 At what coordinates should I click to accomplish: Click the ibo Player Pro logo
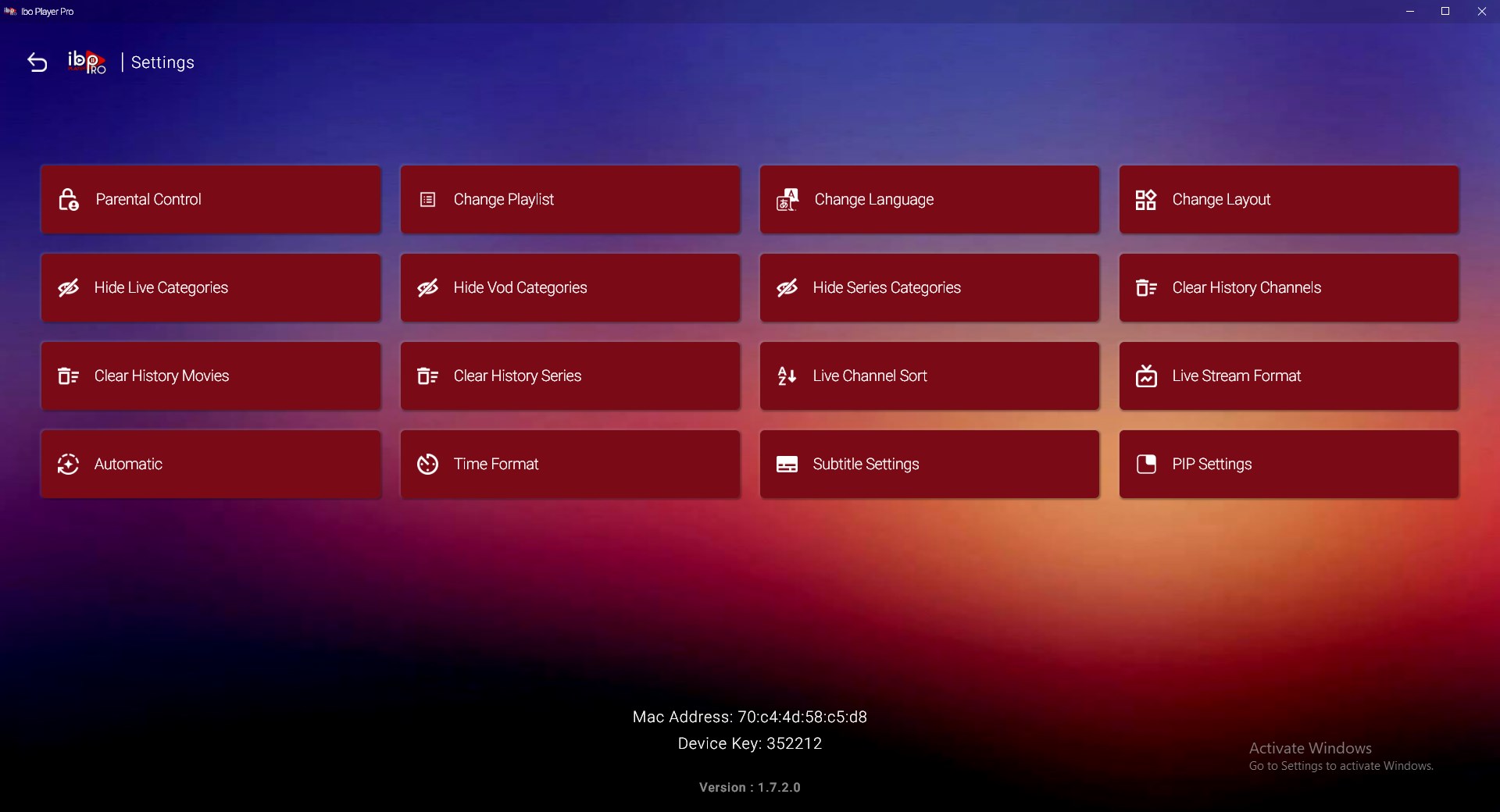(x=86, y=62)
